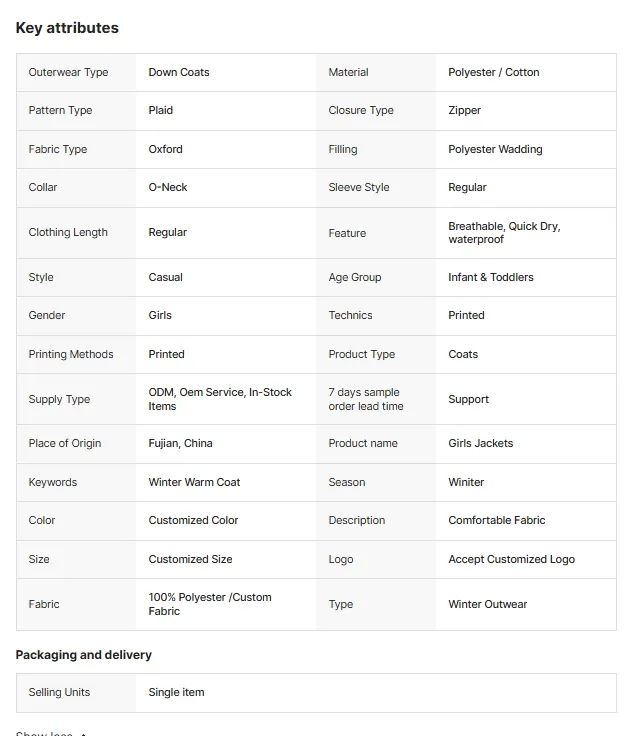This screenshot has height=736, width=637.
Task: Click the Fujian, China place of origin
Action: pyautogui.click(x=180, y=443)
